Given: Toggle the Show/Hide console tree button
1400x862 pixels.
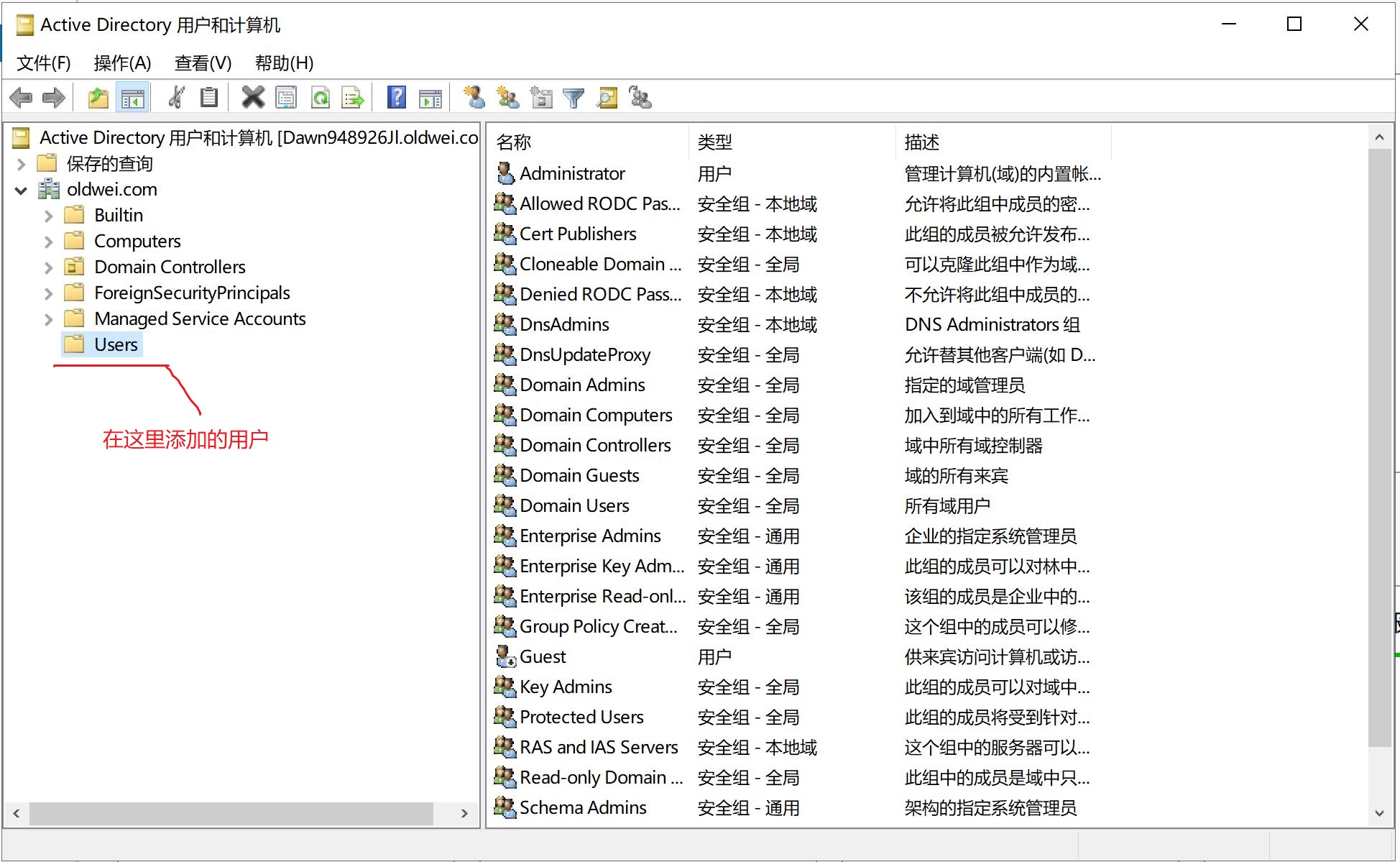Looking at the screenshot, I should pos(133,97).
